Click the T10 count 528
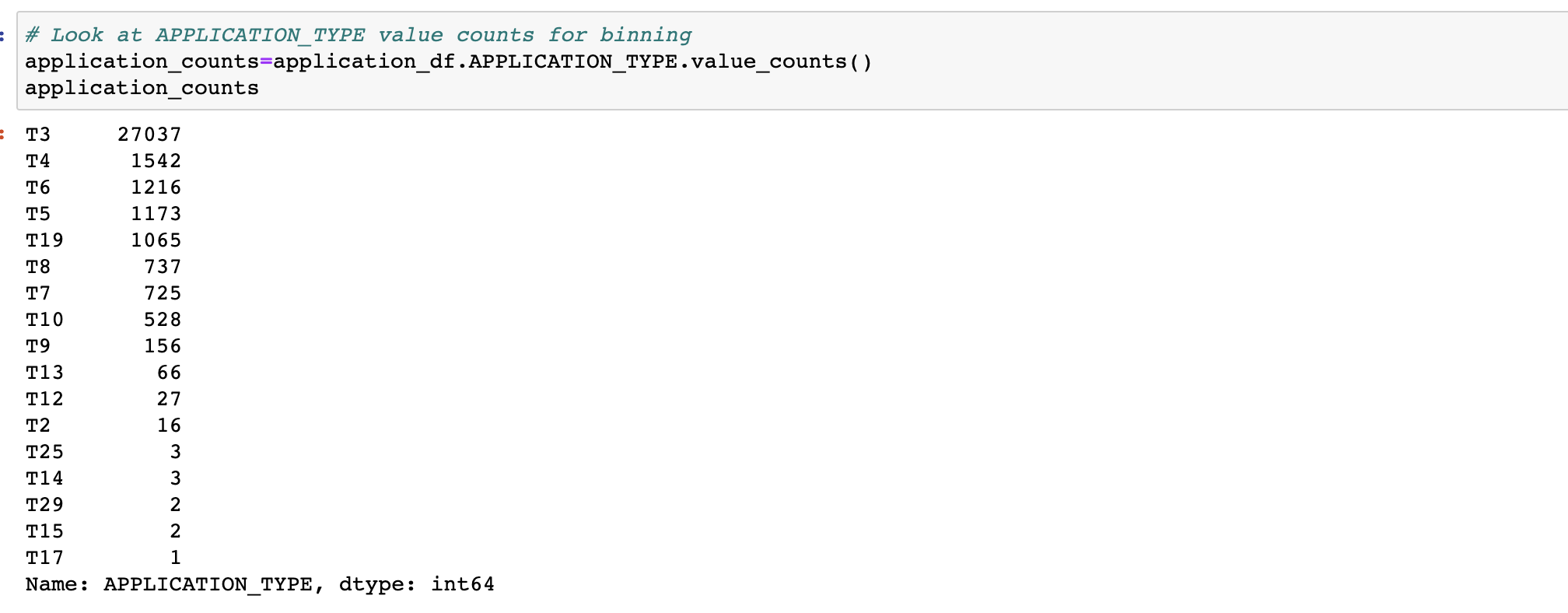 pos(163,320)
